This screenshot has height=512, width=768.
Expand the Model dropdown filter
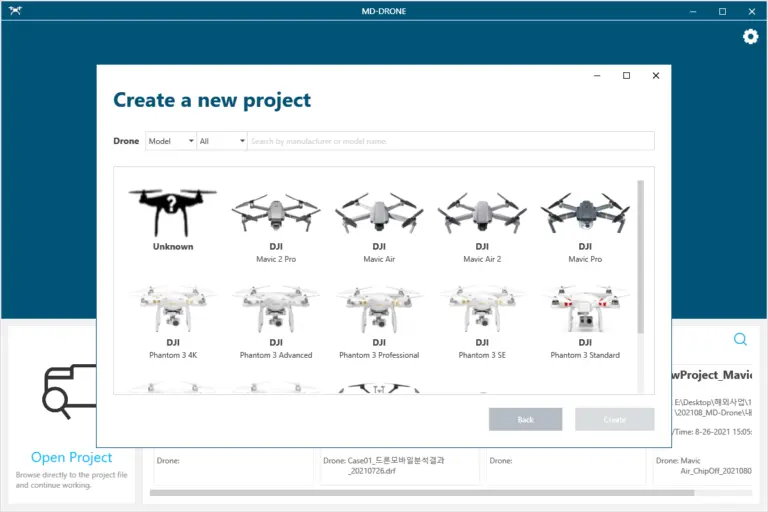coord(171,142)
